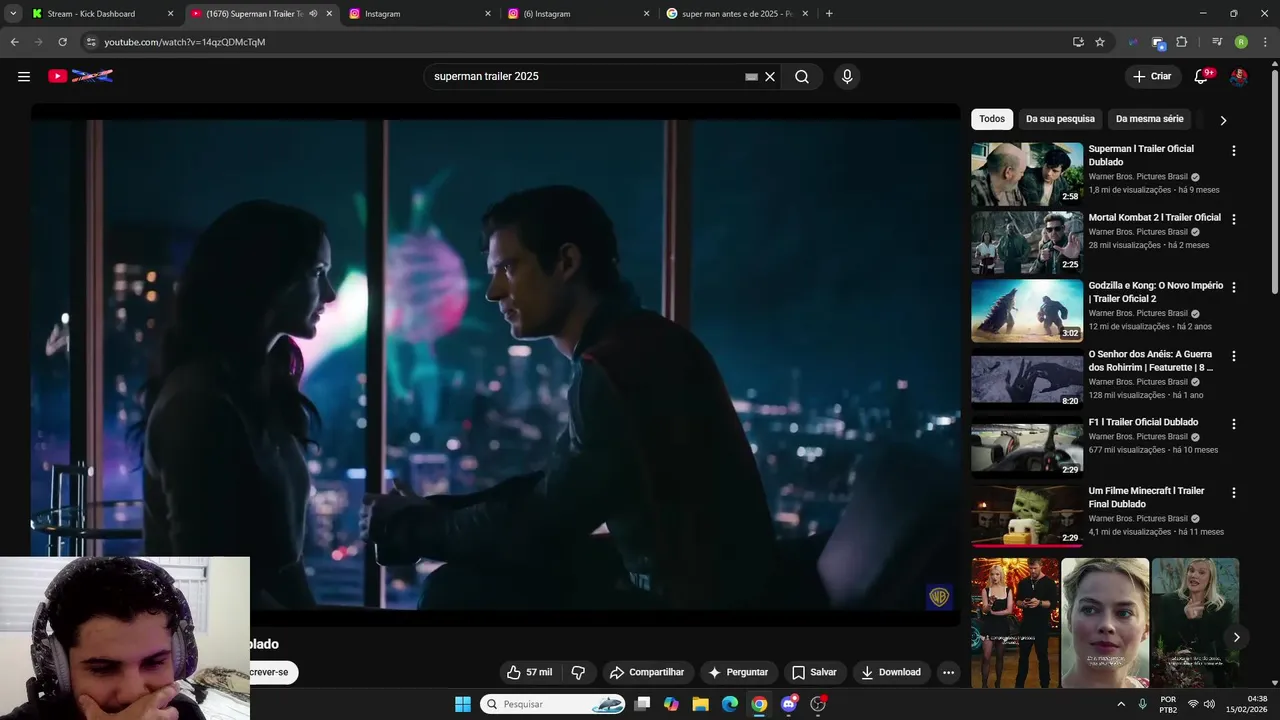Go to the YouTube home logo
The width and height of the screenshot is (1280, 720).
(80, 76)
